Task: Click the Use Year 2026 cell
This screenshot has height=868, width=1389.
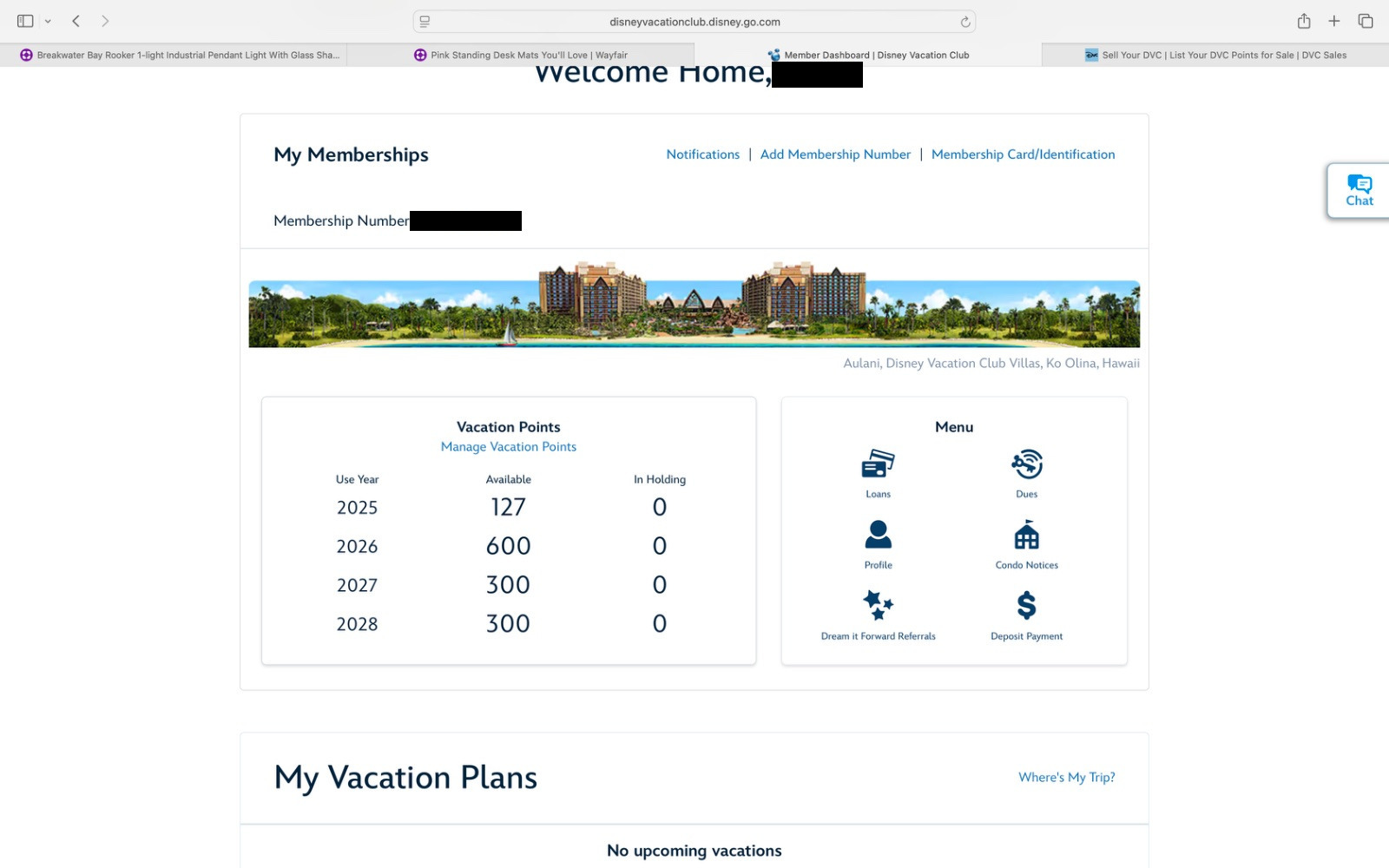Action: [357, 547]
